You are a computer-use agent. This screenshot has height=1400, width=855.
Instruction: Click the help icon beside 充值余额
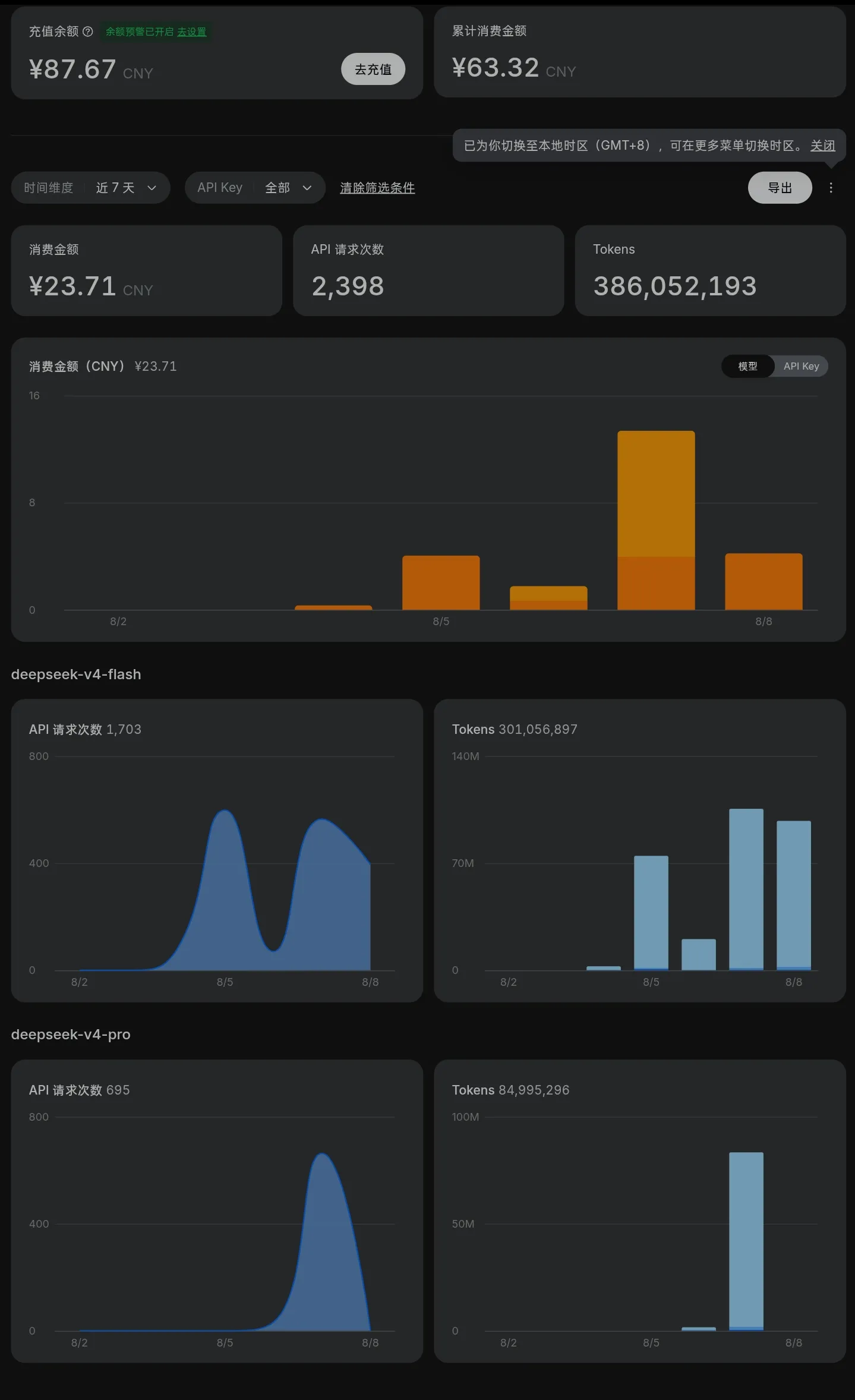tap(88, 31)
